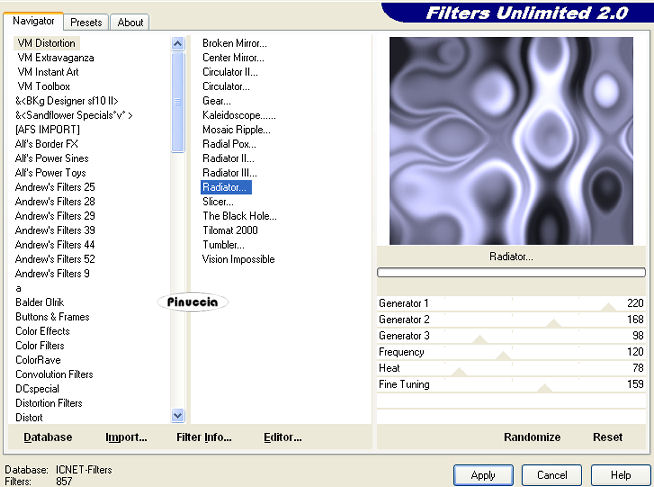654x487 pixels.
Task: Select Alf's Power Sines category
Action: 51,158
